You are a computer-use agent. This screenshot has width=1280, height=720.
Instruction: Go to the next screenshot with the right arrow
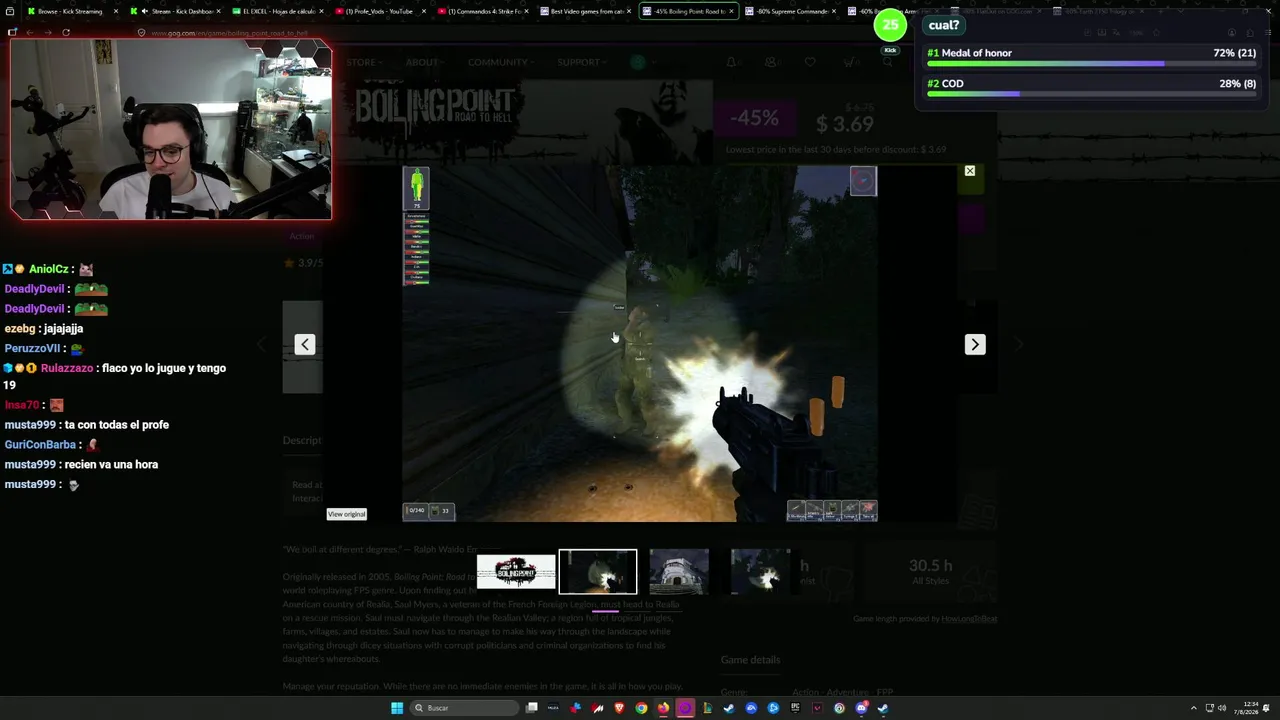coord(975,344)
